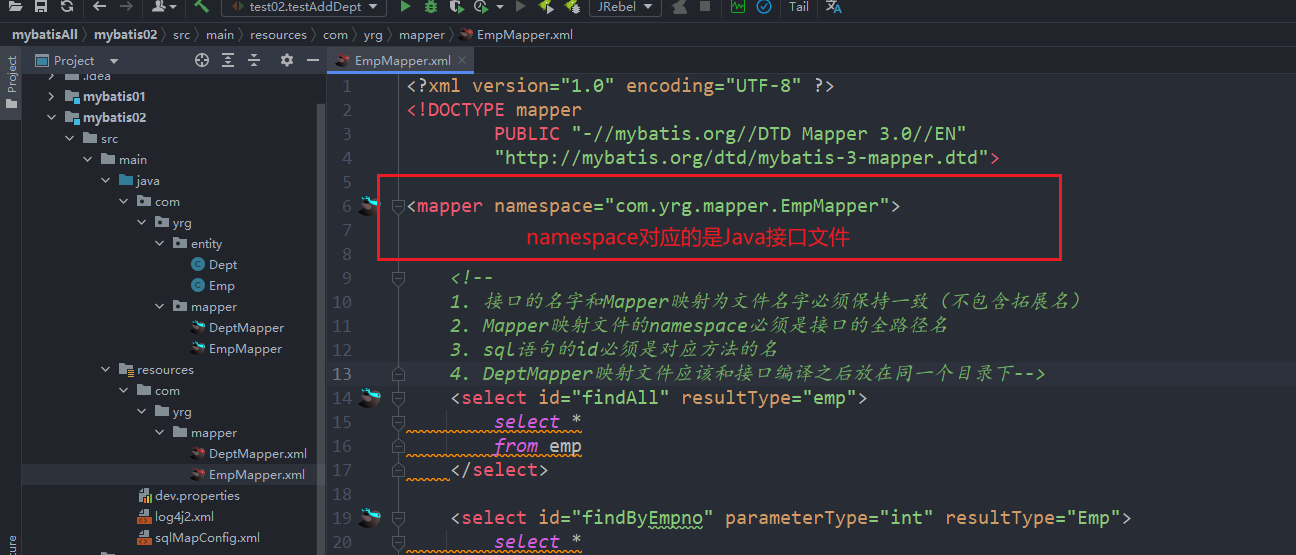Run with coverage shield icon
This screenshot has height=555, width=1296.
[456, 7]
